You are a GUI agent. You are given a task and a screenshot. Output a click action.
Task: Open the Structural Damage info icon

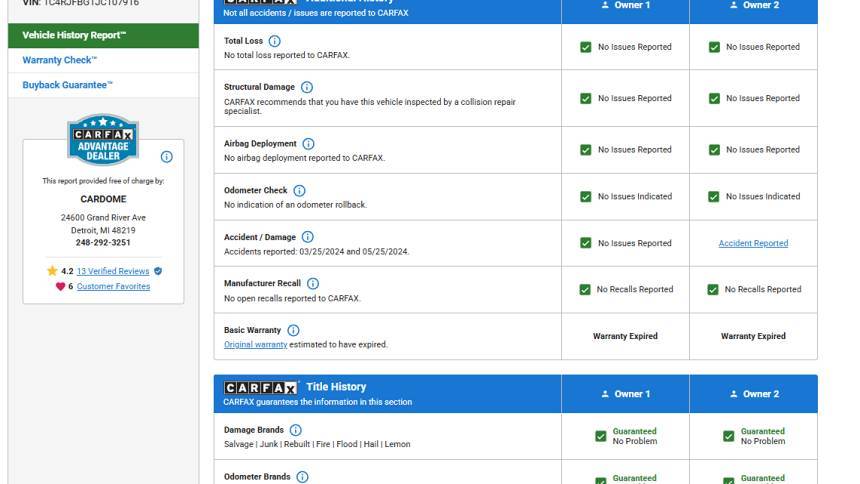point(307,87)
